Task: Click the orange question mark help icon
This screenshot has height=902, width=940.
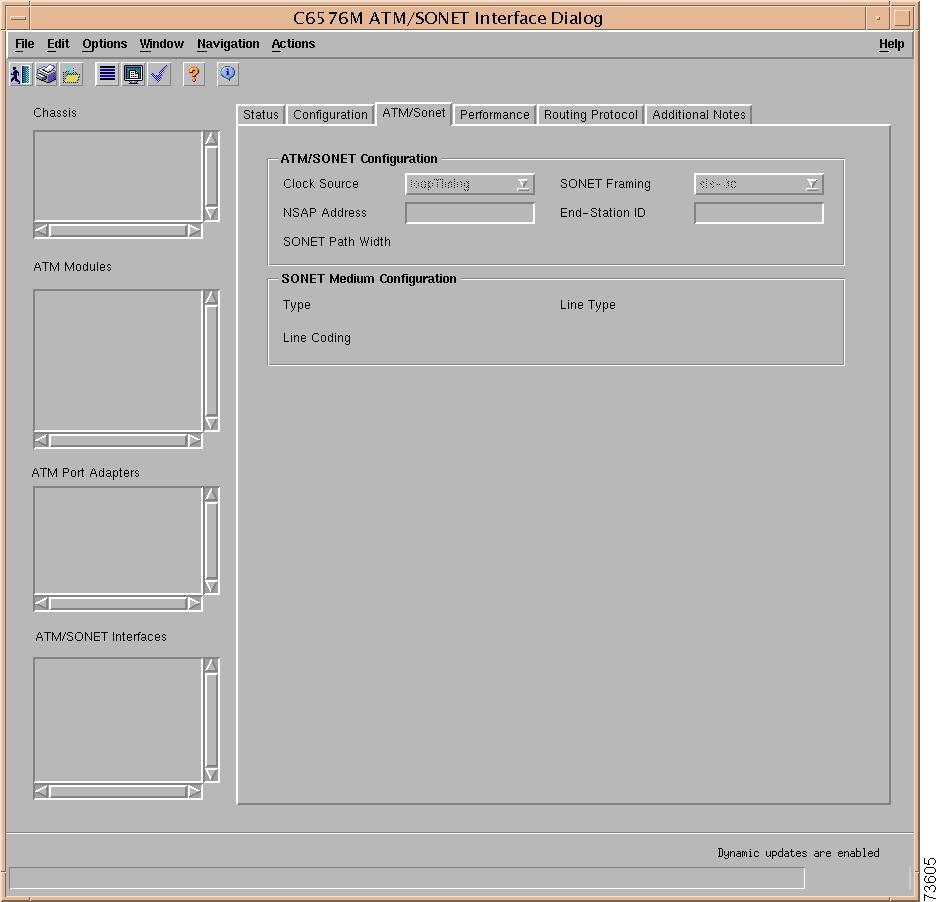Action: coord(194,74)
